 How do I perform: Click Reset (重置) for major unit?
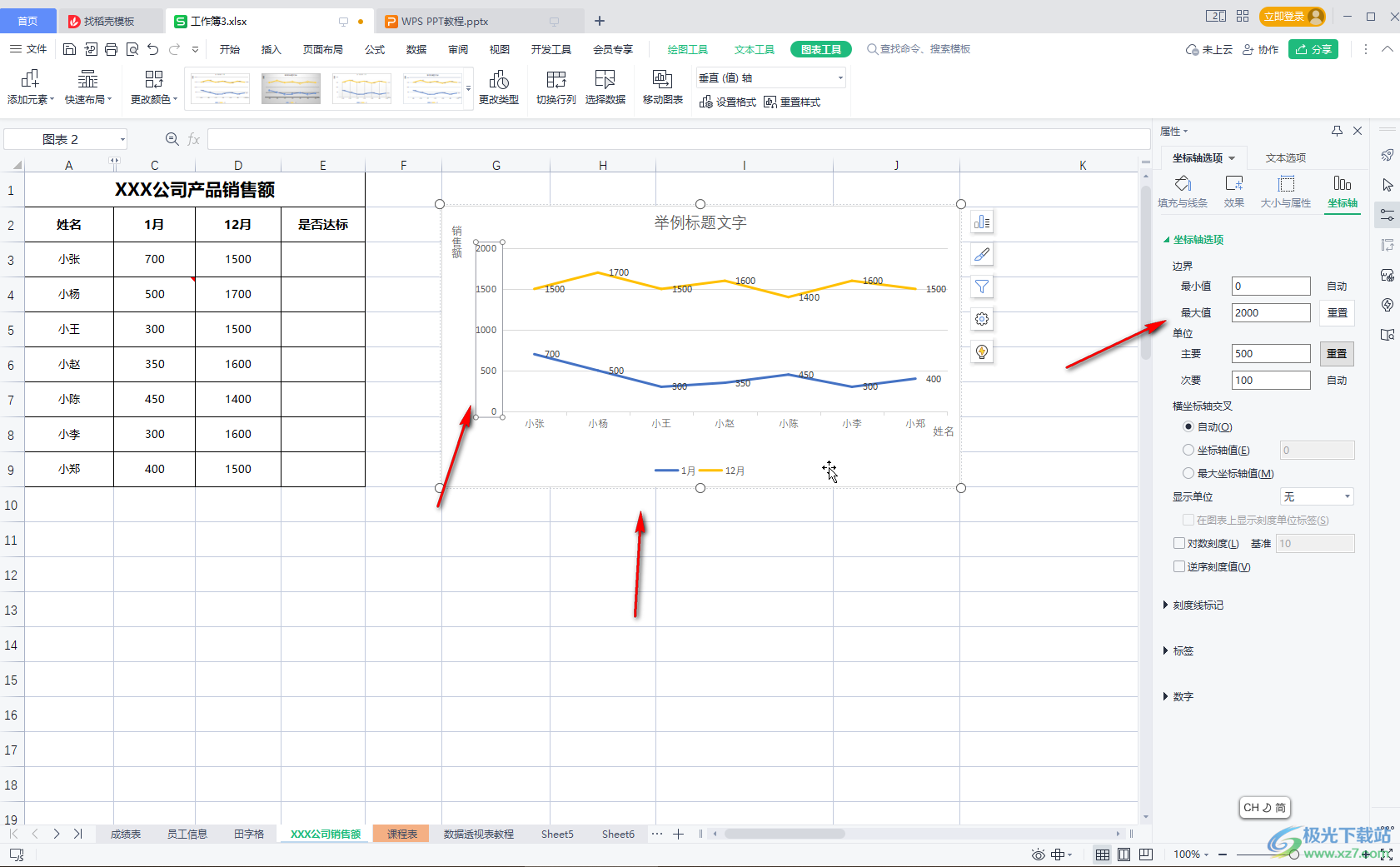pyautogui.click(x=1337, y=353)
